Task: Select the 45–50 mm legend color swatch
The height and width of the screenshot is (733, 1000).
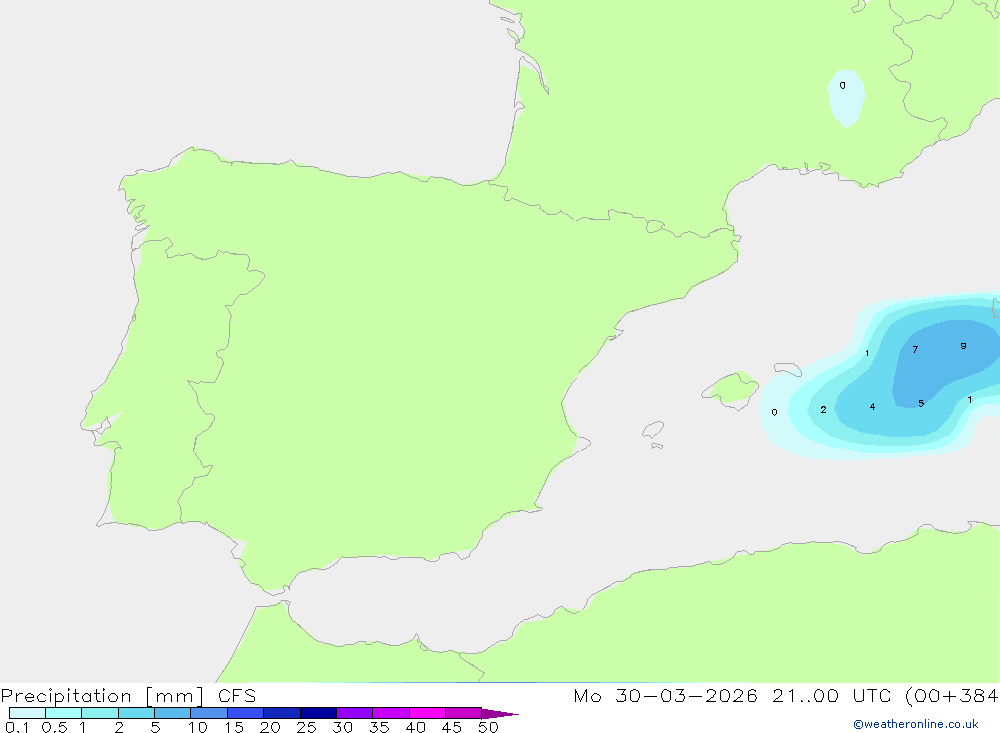Action: click(x=463, y=713)
